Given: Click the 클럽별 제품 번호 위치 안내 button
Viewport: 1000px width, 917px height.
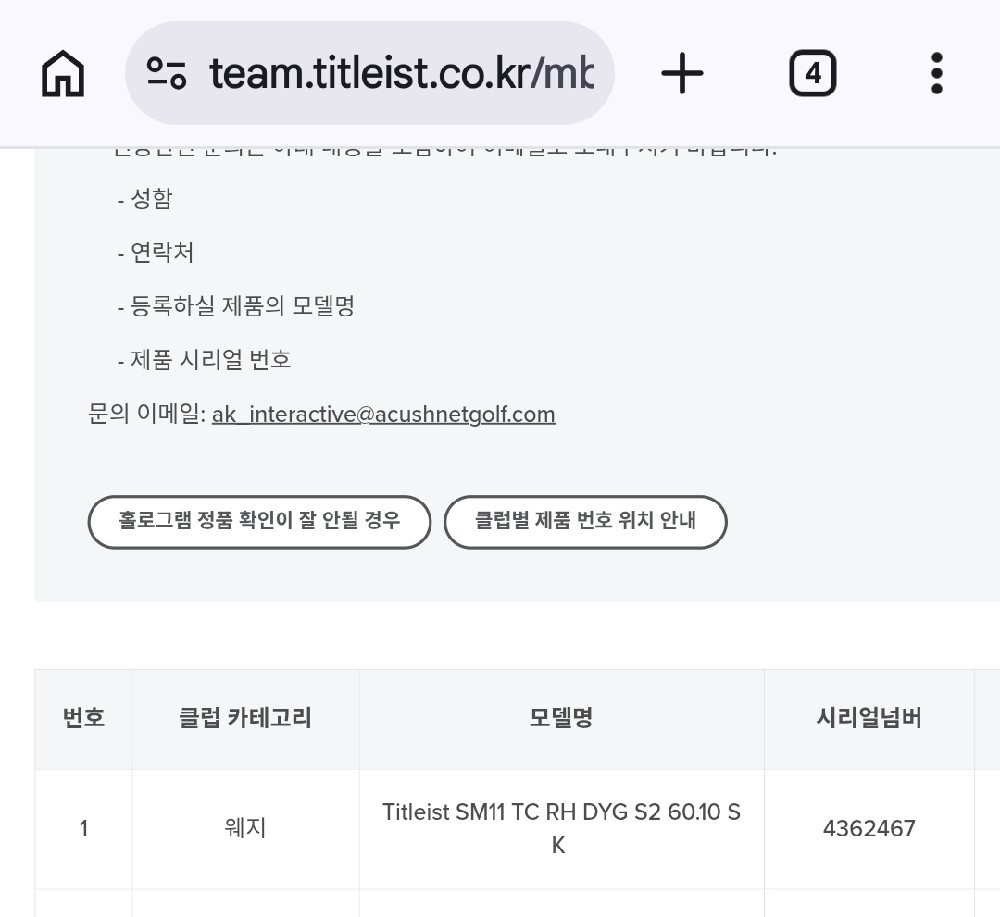Looking at the screenshot, I should click(x=585, y=522).
